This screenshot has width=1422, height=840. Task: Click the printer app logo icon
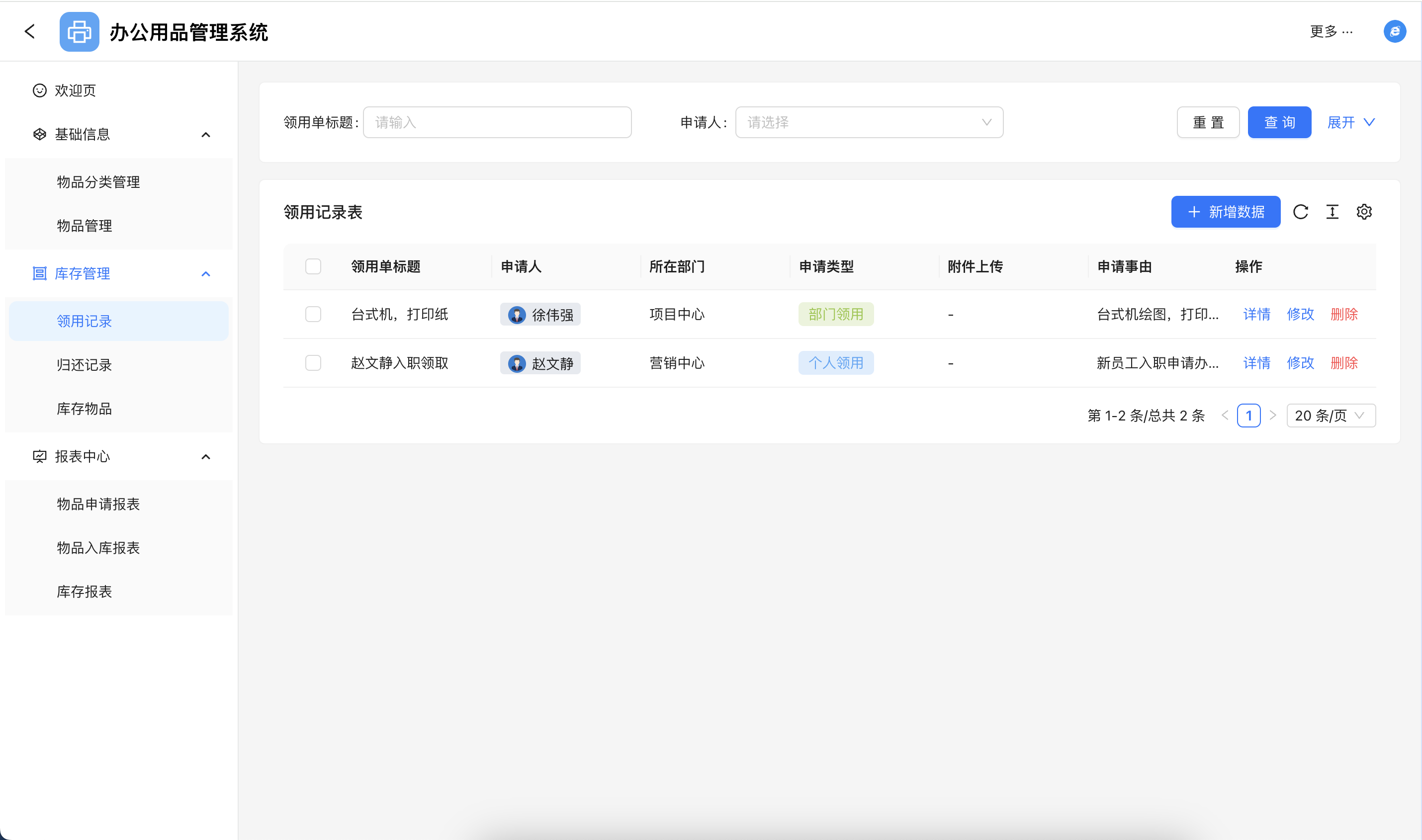(79, 32)
